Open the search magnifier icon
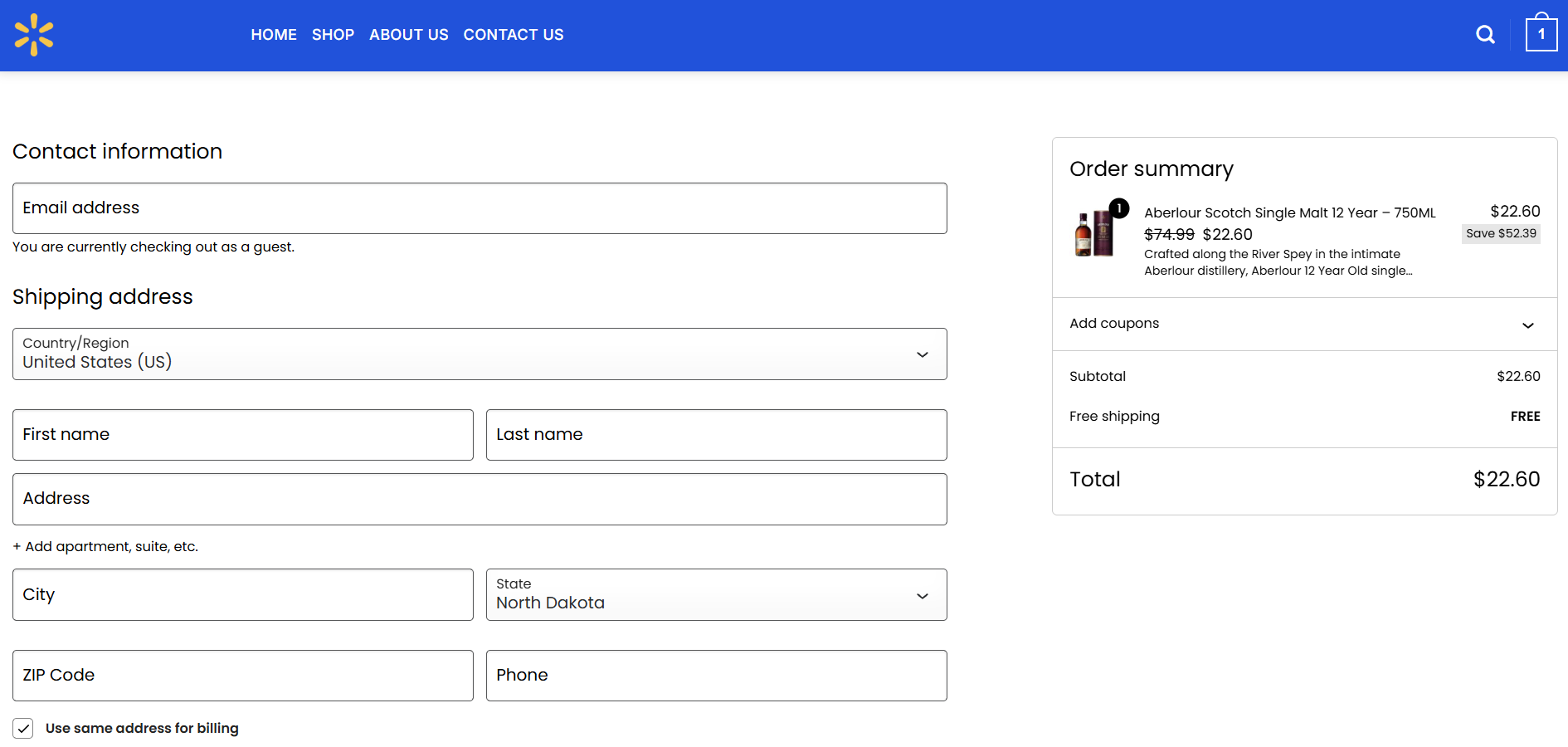1568x747 pixels. 1485,35
